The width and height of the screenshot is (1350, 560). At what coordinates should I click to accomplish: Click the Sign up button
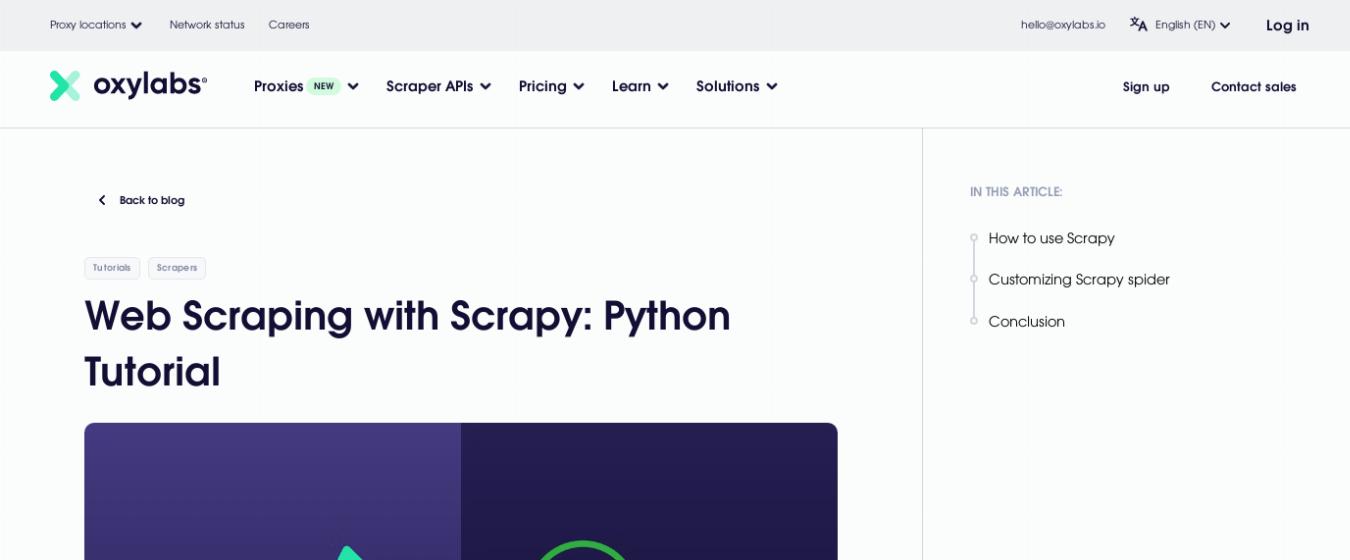click(x=1146, y=87)
